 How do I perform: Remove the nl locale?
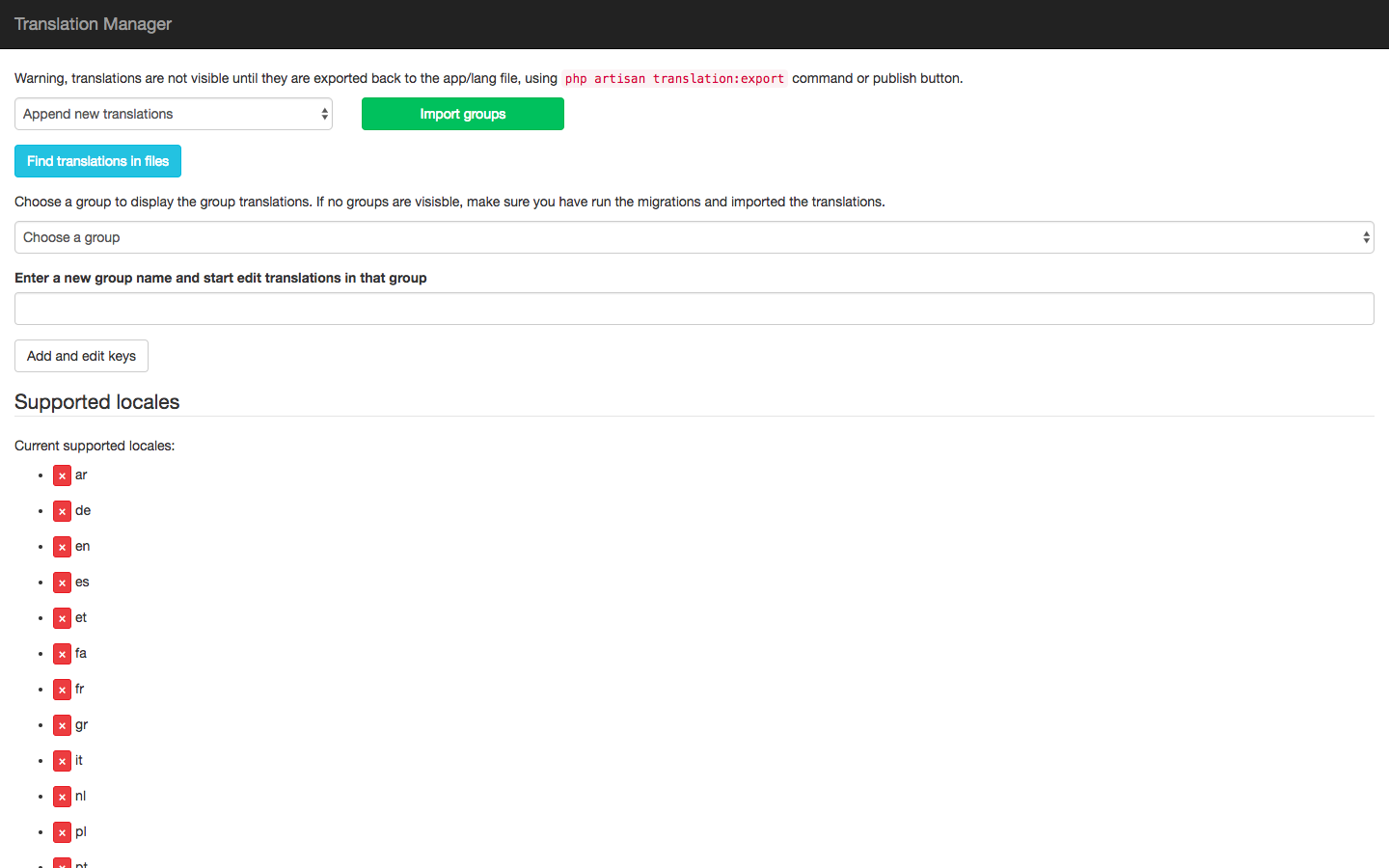[x=62, y=797]
